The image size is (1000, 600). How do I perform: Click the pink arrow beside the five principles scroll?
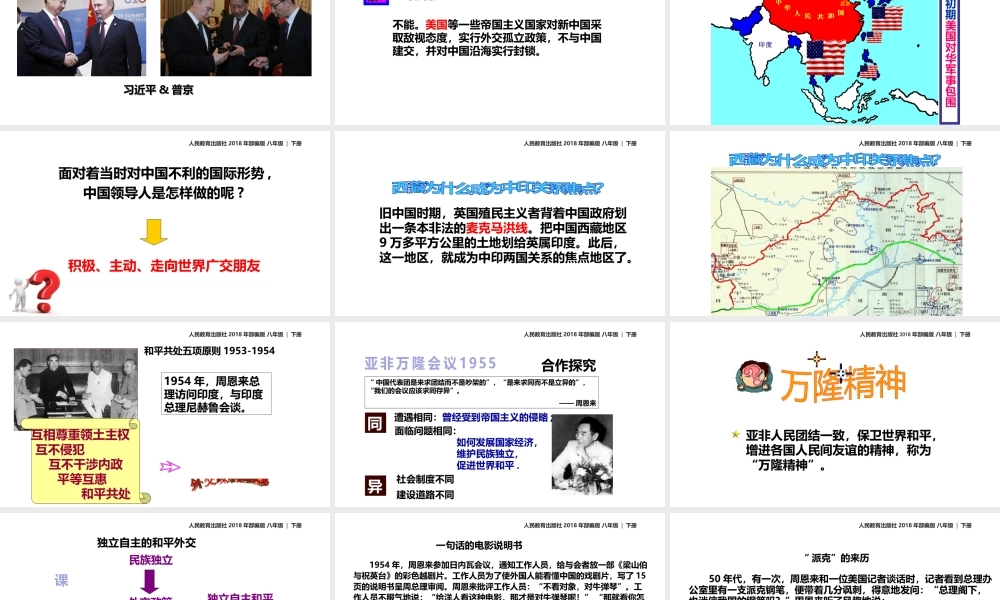click(x=170, y=467)
